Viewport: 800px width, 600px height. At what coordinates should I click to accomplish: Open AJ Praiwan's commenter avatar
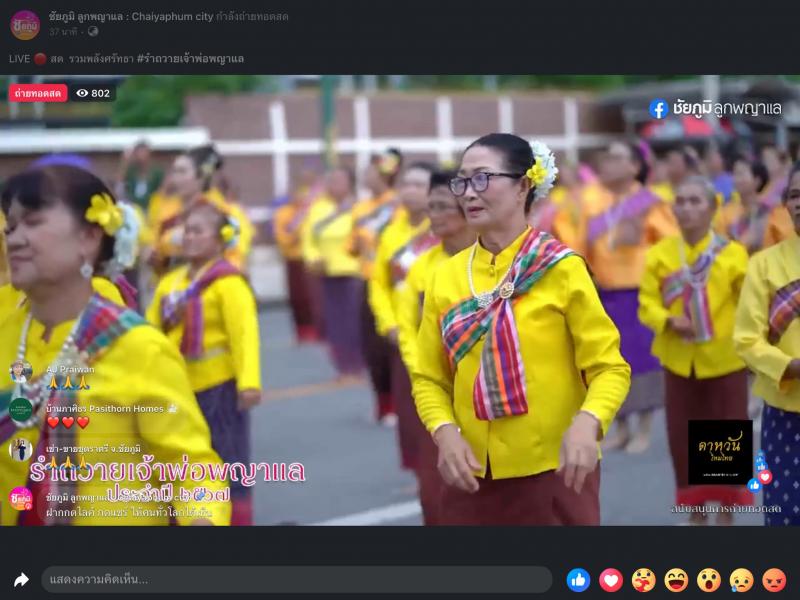pos(21,372)
